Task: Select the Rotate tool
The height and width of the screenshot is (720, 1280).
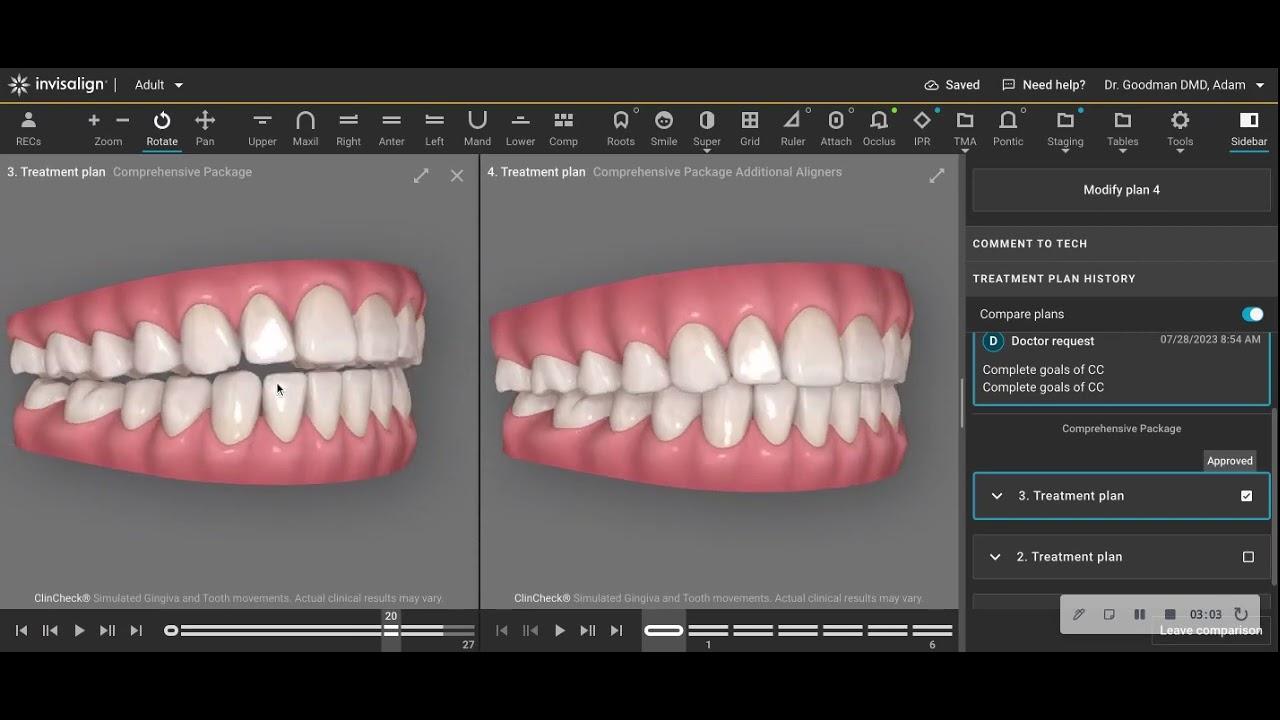Action: click(162, 128)
